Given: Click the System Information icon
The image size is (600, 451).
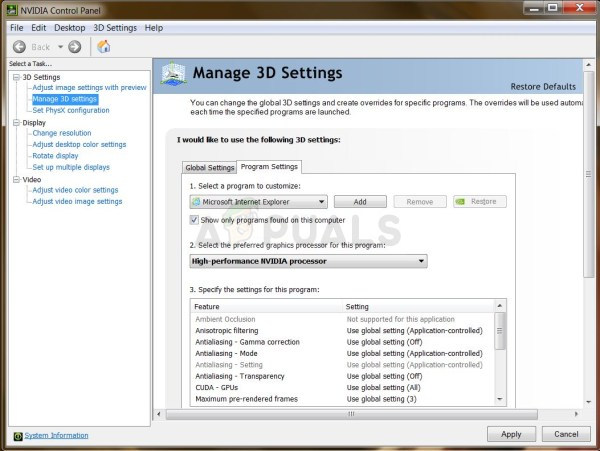Looking at the screenshot, I should [18, 436].
